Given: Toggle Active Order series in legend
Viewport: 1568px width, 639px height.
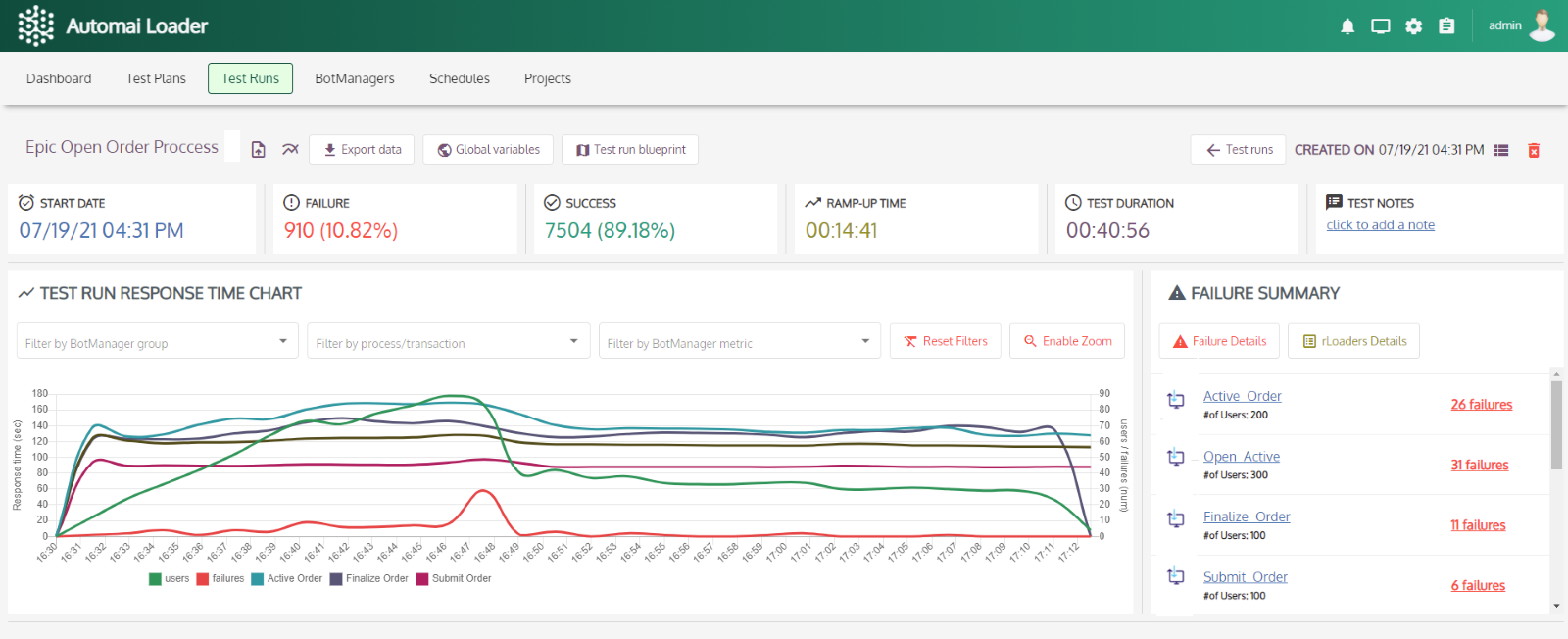Looking at the screenshot, I should (x=286, y=579).
